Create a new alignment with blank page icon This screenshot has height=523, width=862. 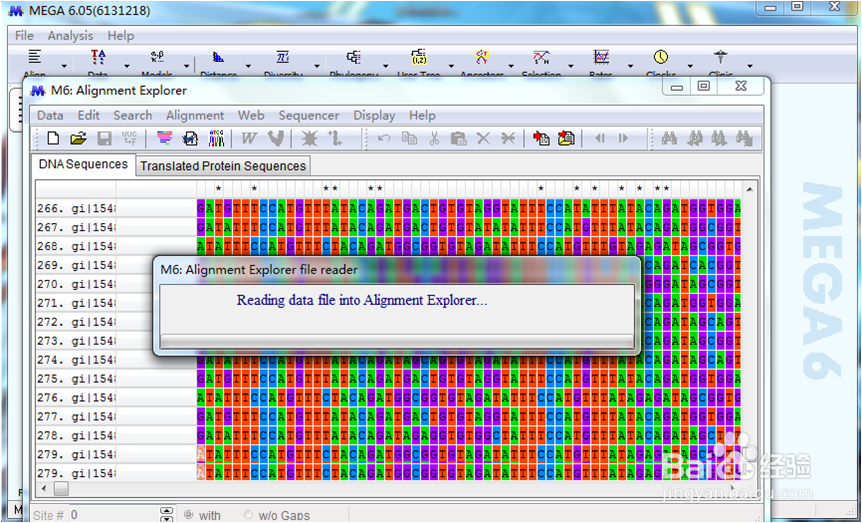[x=53, y=139]
